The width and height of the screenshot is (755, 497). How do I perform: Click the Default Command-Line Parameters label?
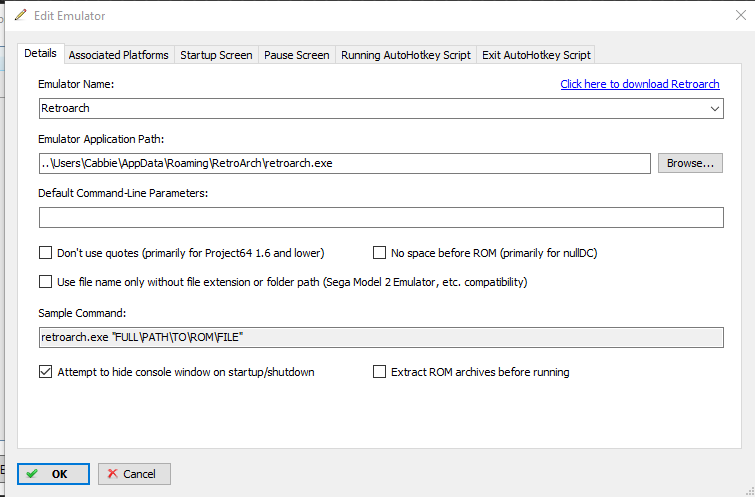123,193
